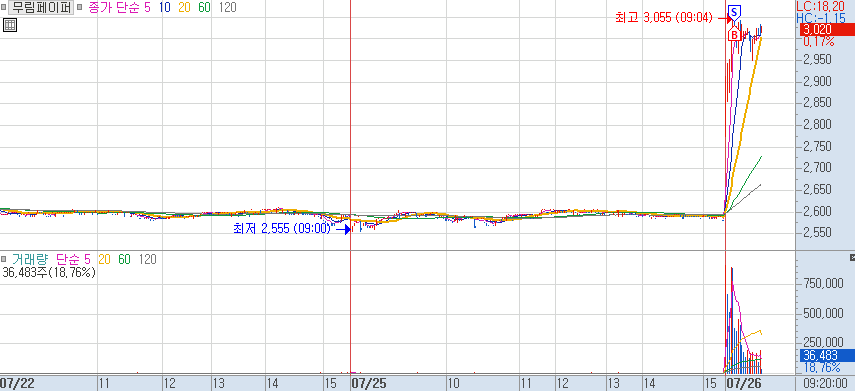Toggle the square marker before 거래량
Screen dimensions: 855x391
pos(4,259)
